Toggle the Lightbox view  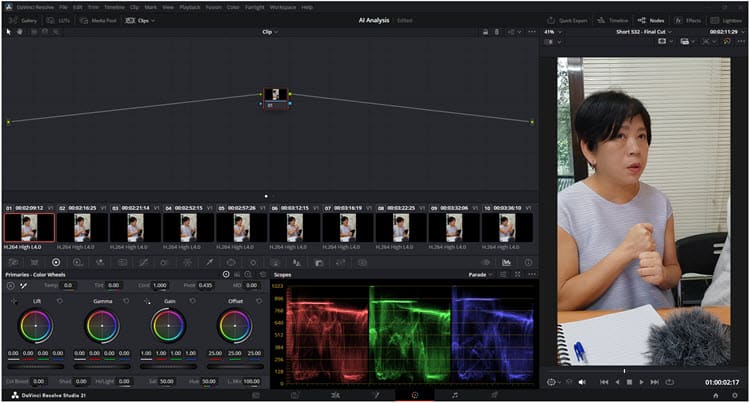[726, 21]
